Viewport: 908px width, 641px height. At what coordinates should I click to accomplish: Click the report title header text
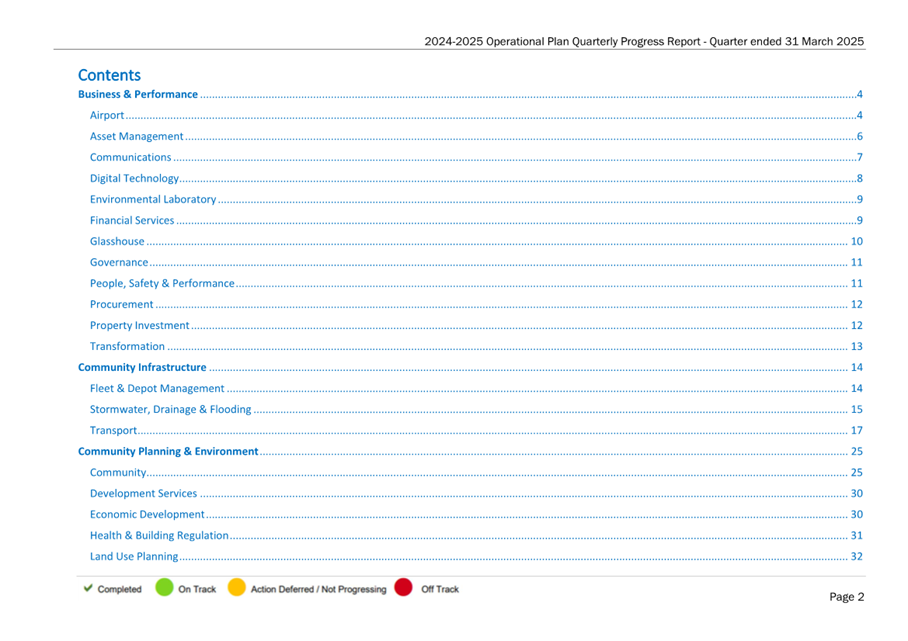pyautogui.click(x=644, y=41)
